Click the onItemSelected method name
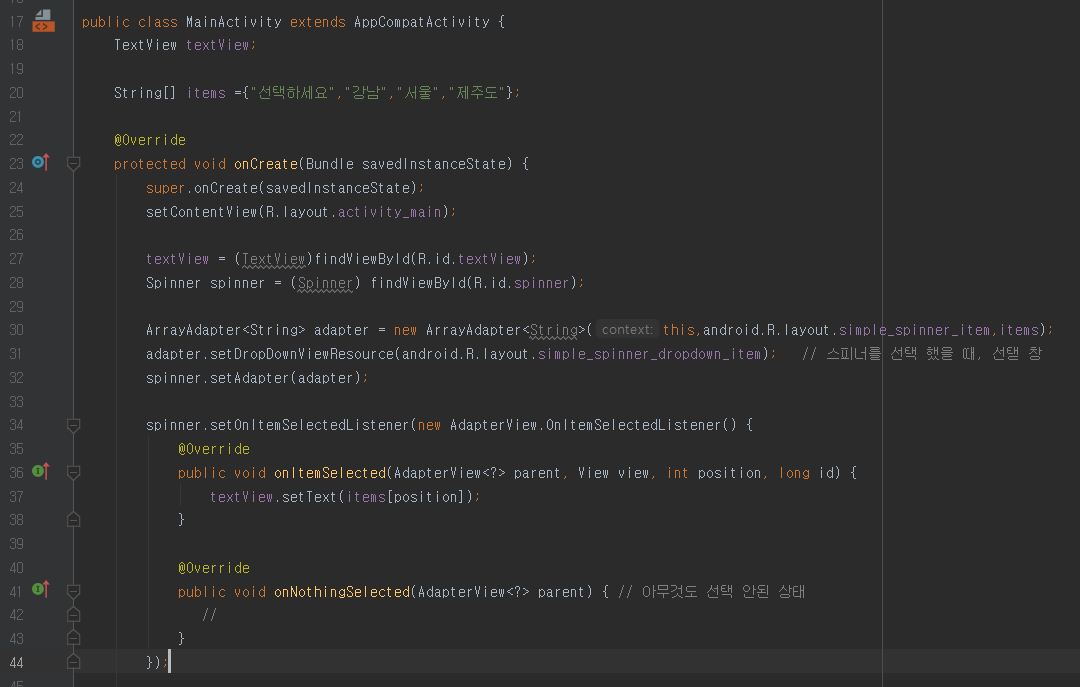 pos(330,473)
